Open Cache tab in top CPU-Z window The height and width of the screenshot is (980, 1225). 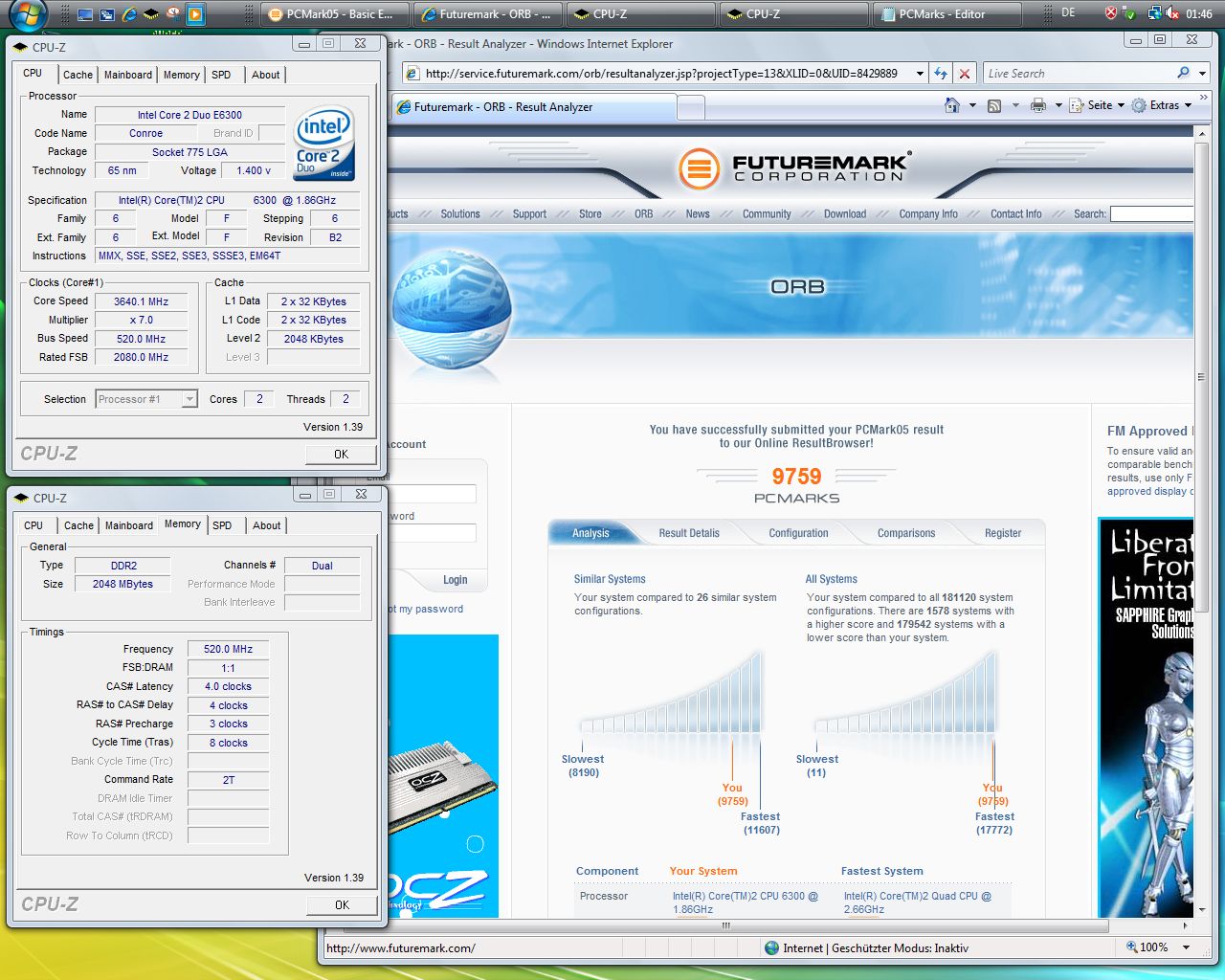[78, 75]
